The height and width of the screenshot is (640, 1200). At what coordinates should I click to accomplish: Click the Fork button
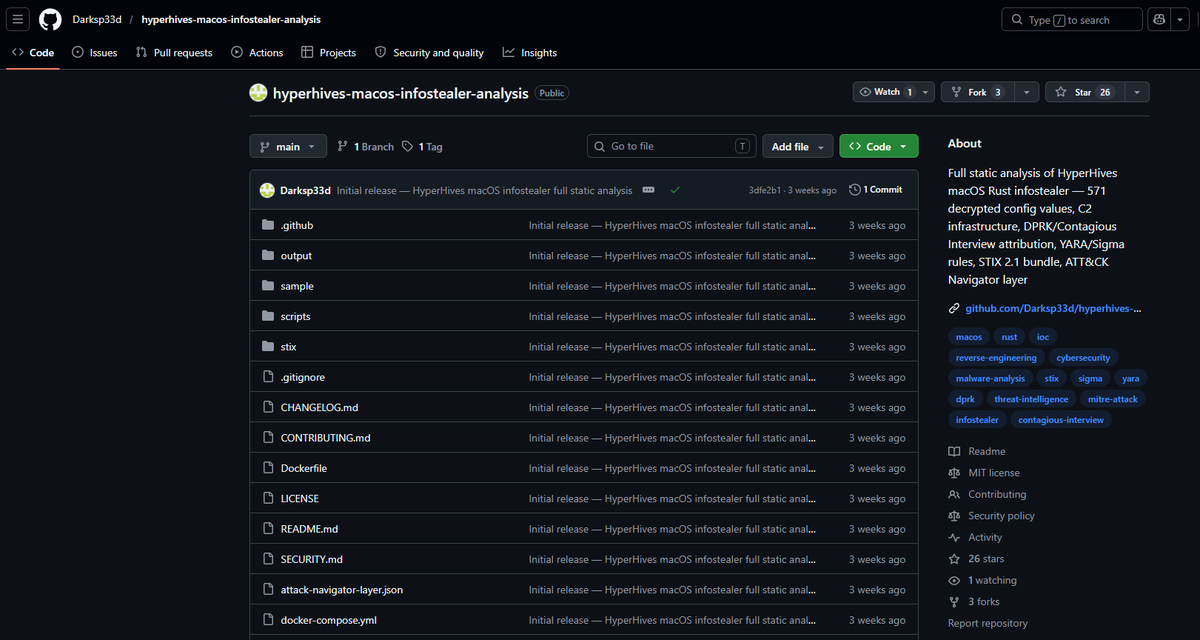977,92
